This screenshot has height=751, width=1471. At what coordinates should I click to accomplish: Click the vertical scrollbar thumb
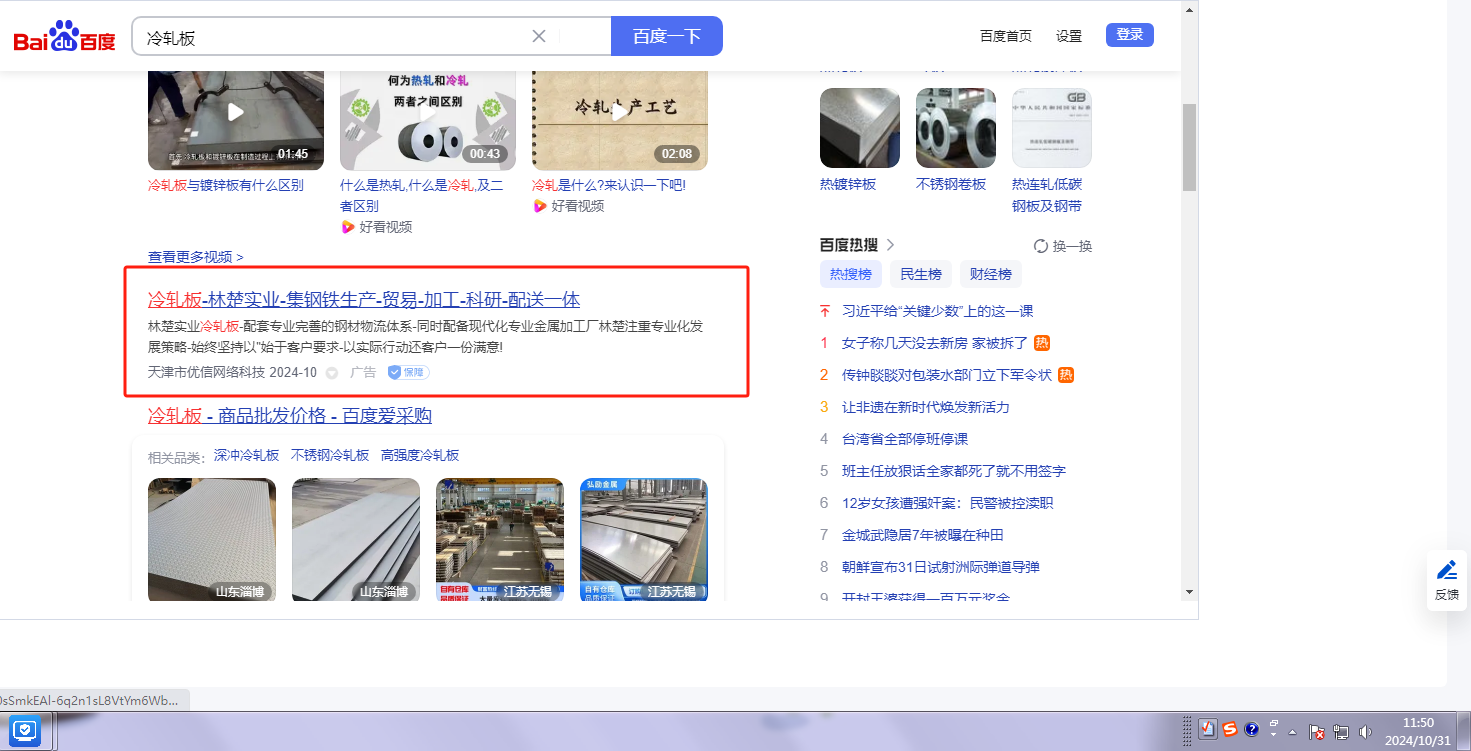point(1190,147)
